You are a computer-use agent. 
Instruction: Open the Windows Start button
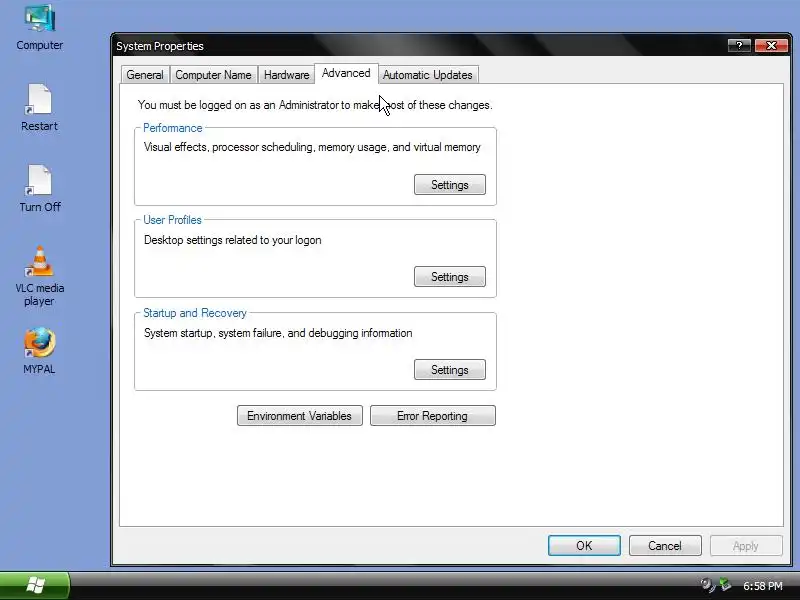click(x=35, y=585)
